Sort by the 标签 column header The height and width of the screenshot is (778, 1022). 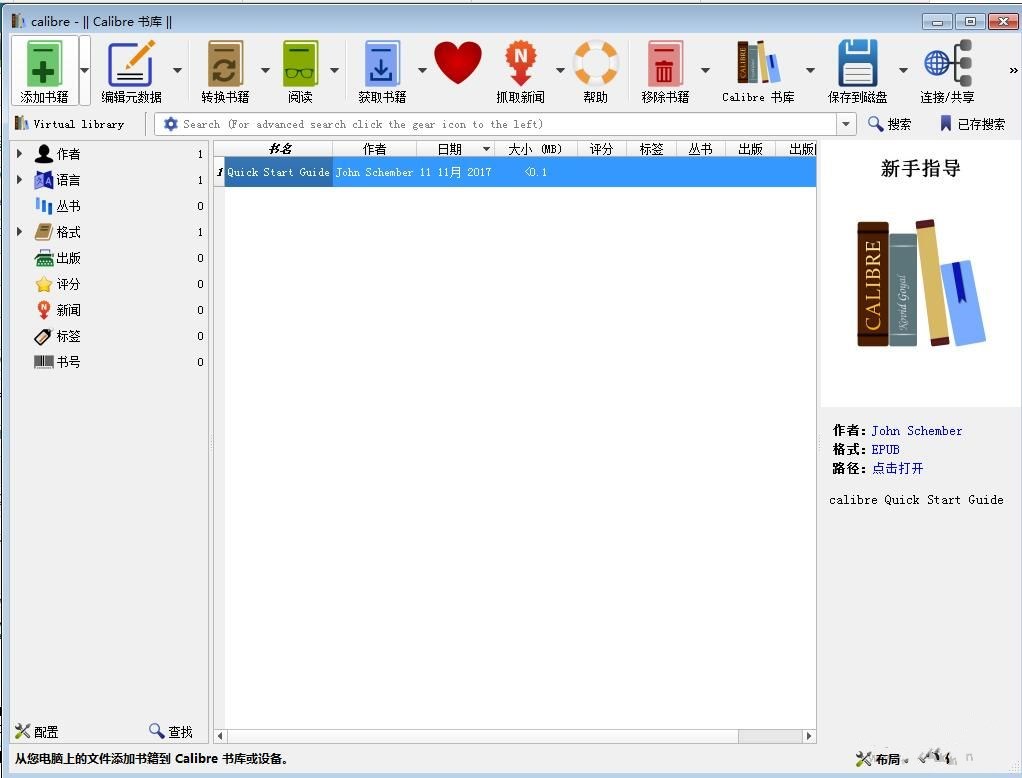point(651,149)
